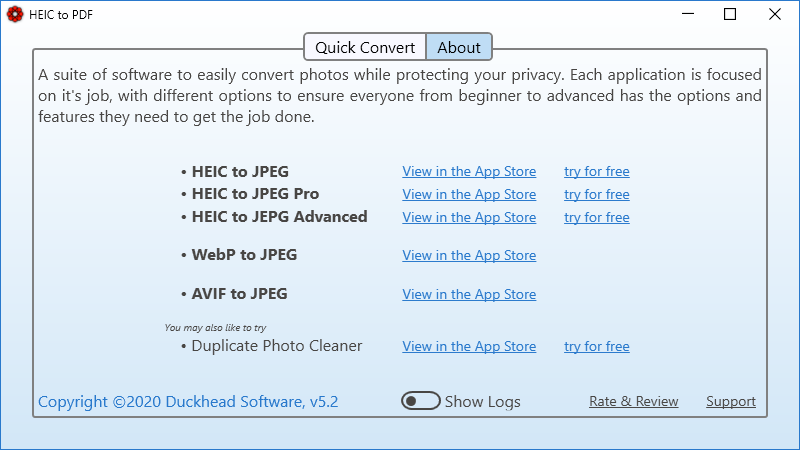Try Duplicate Photo Cleaner for free
This screenshot has width=800, height=450.
point(596,346)
